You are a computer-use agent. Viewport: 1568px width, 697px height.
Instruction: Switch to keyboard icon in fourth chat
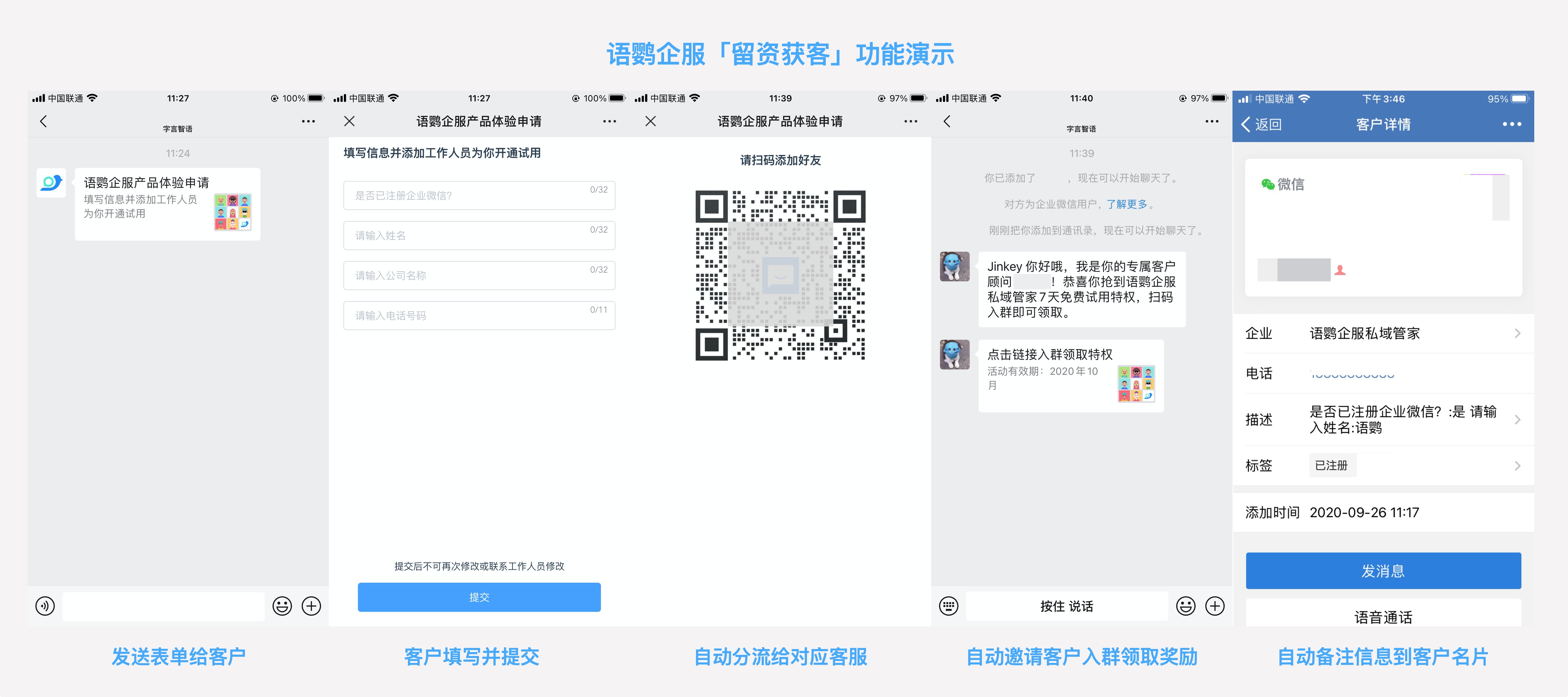point(948,606)
